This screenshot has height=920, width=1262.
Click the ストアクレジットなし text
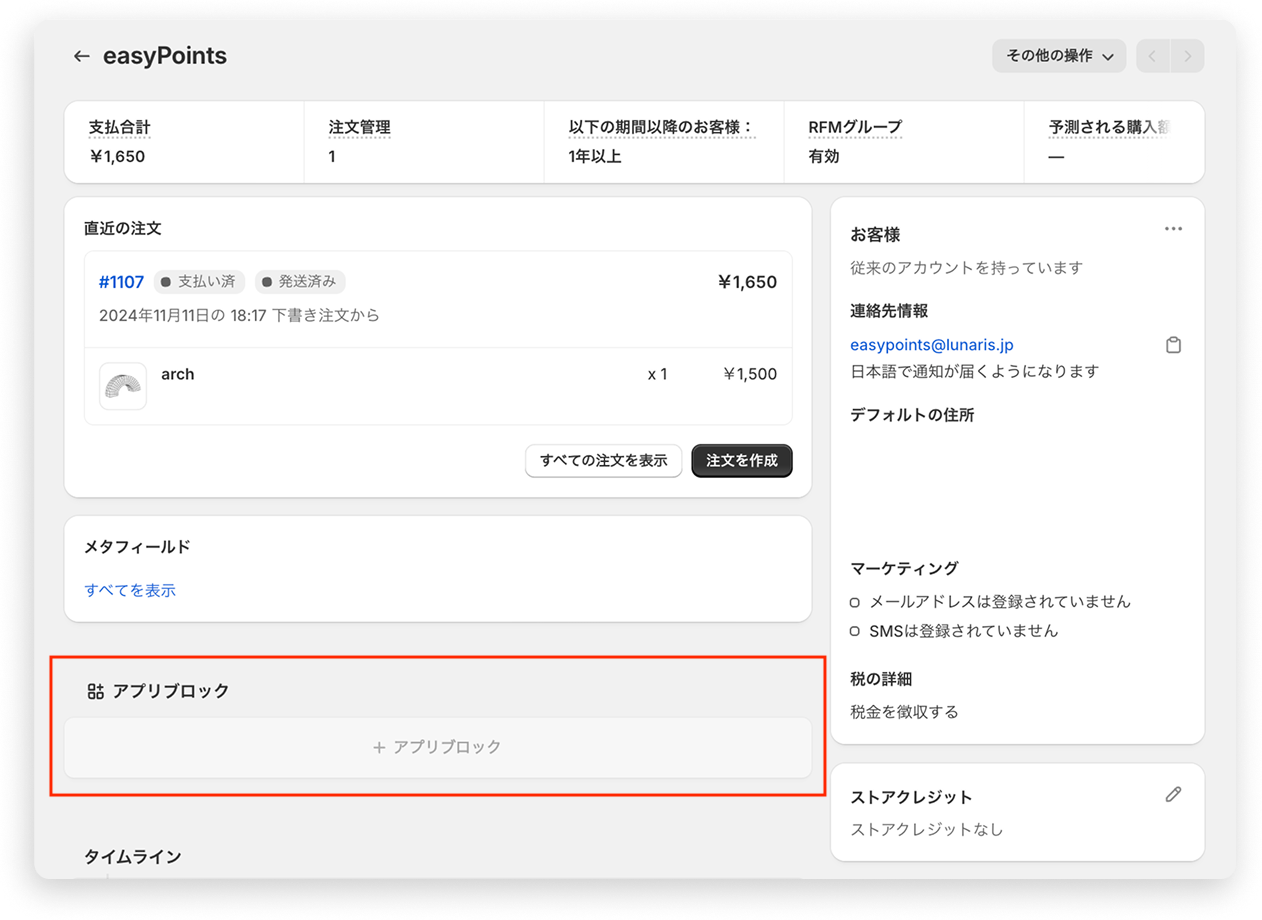point(927,829)
